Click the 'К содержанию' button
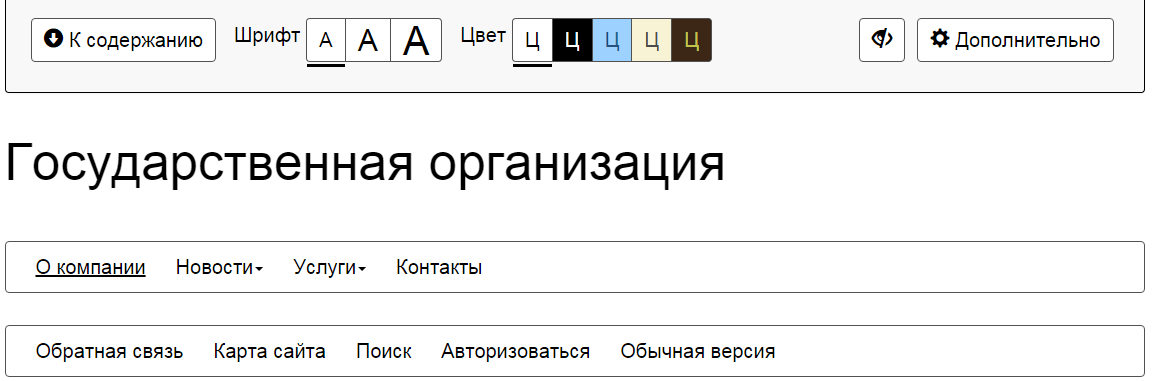The height and width of the screenshot is (381, 1153). (x=124, y=40)
